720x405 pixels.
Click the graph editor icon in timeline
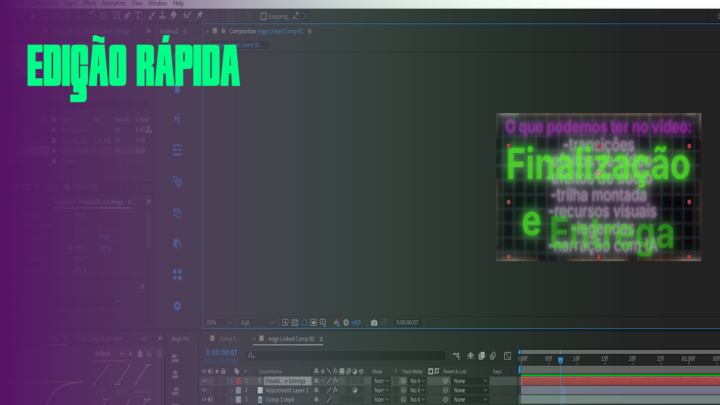coord(507,355)
